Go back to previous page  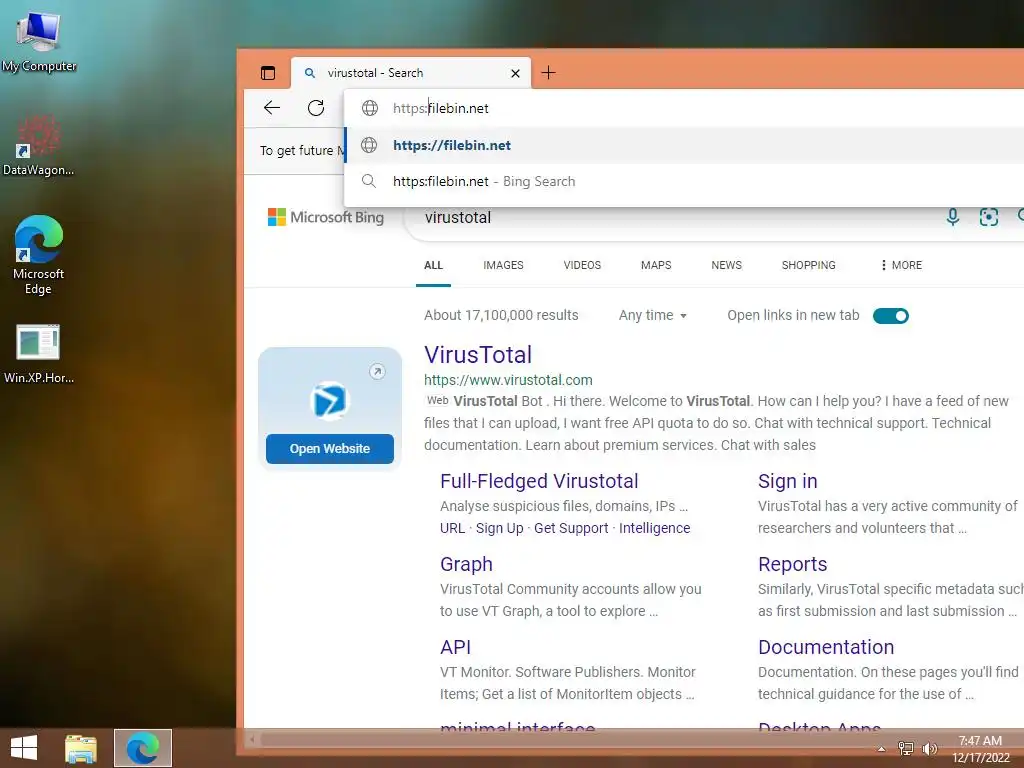pos(272,108)
